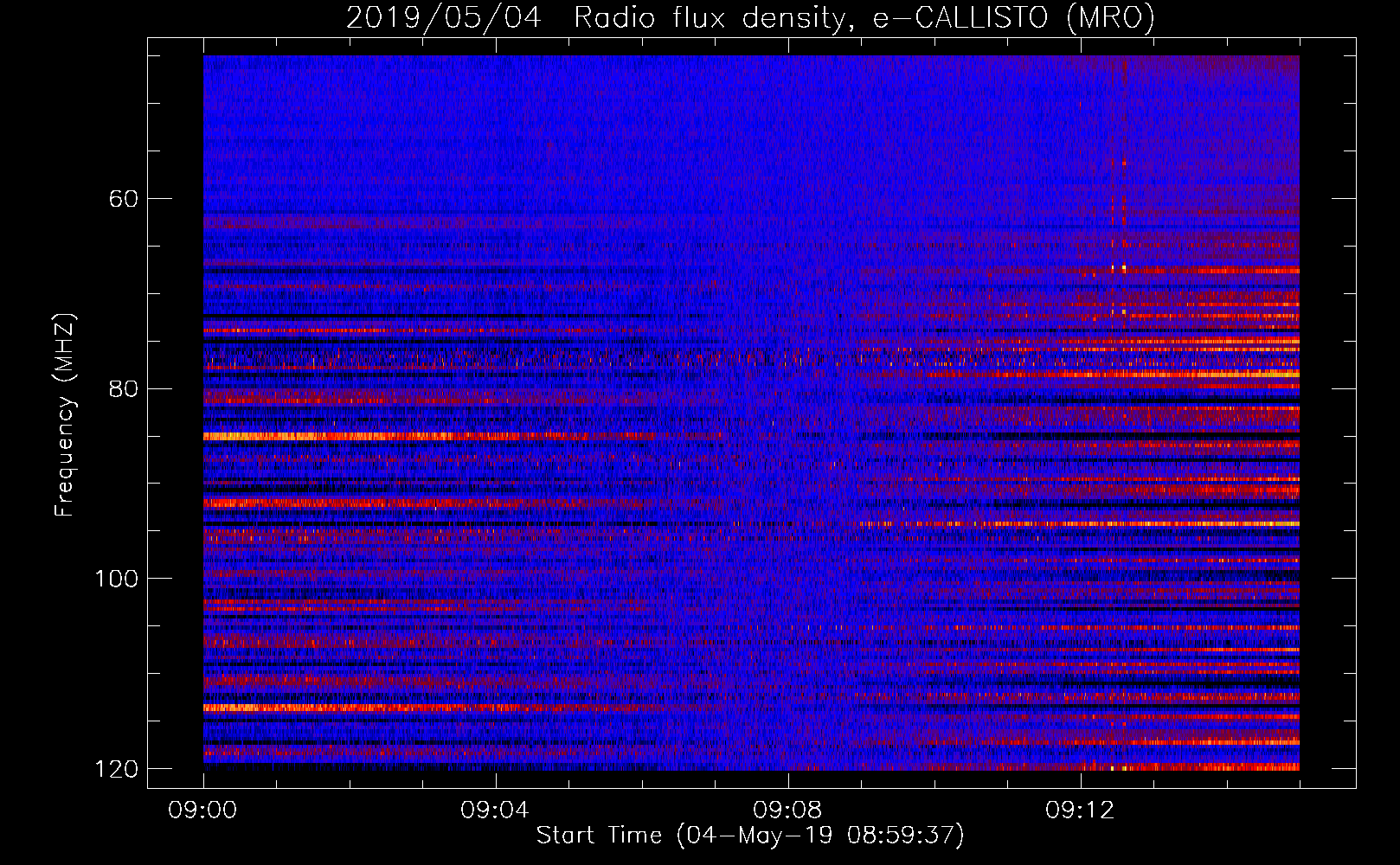
Task: Click the 60 frequency tick label
Action: click(x=123, y=199)
